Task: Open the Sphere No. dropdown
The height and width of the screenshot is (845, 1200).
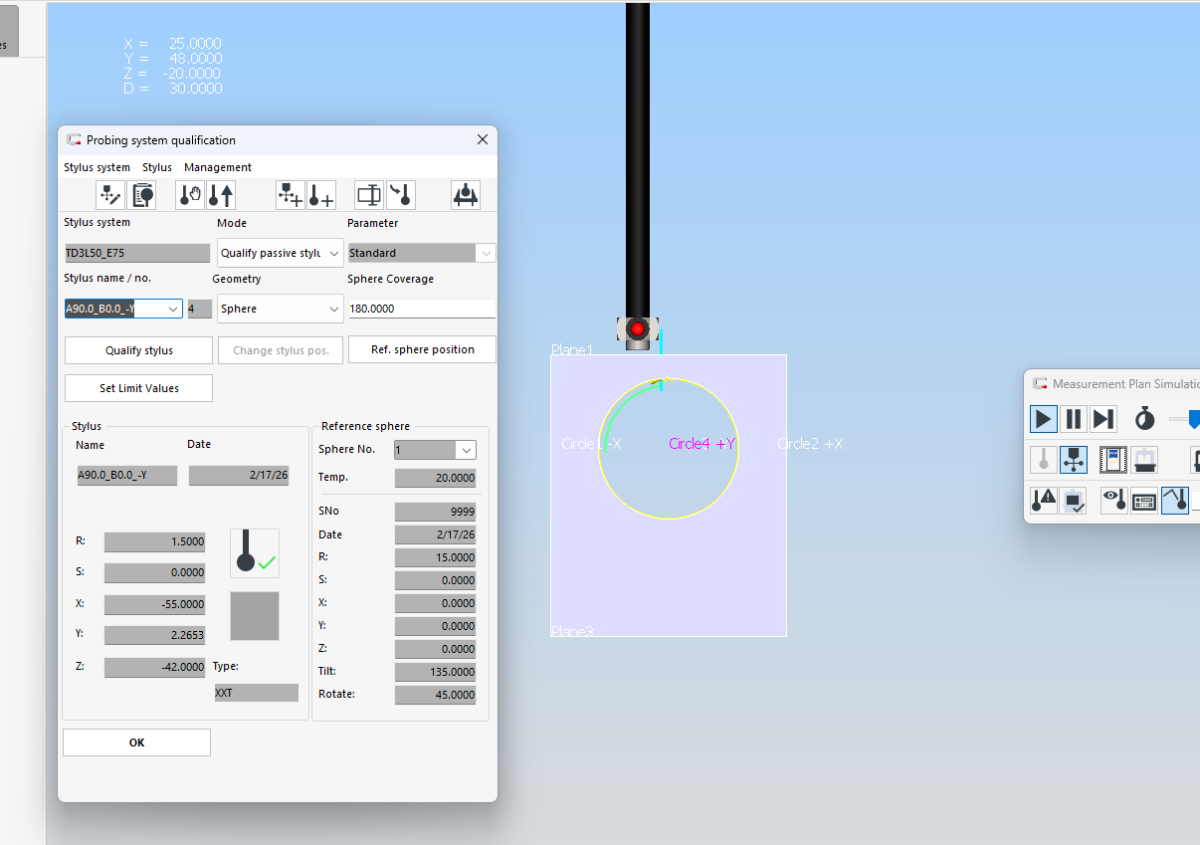Action: [435, 450]
